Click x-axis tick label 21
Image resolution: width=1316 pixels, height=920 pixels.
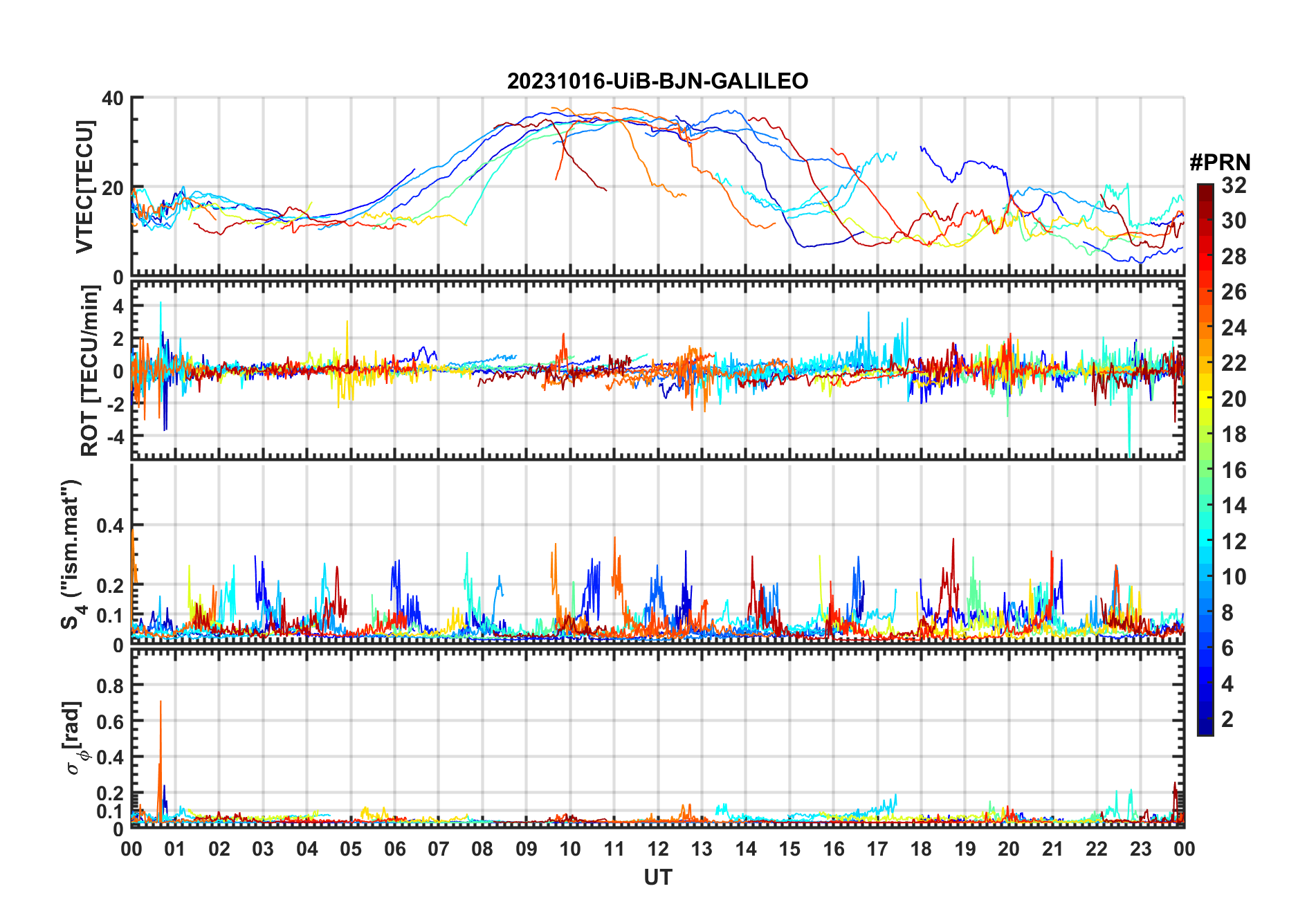[1052, 849]
